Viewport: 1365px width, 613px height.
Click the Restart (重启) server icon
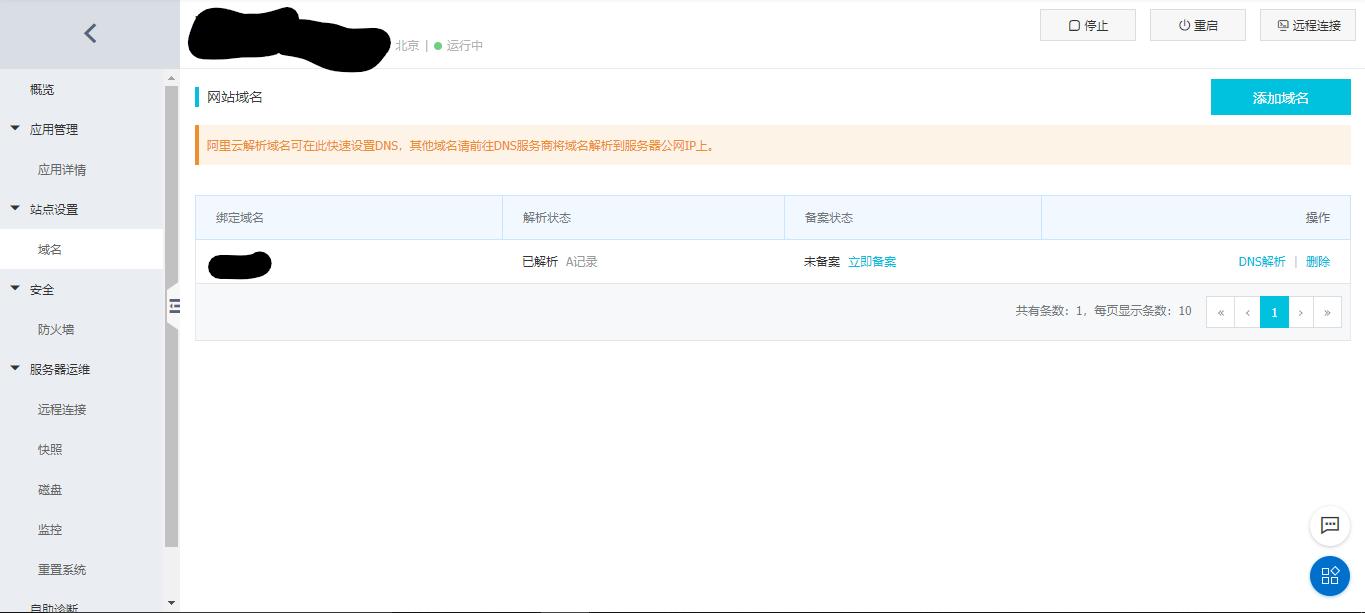[1185, 25]
